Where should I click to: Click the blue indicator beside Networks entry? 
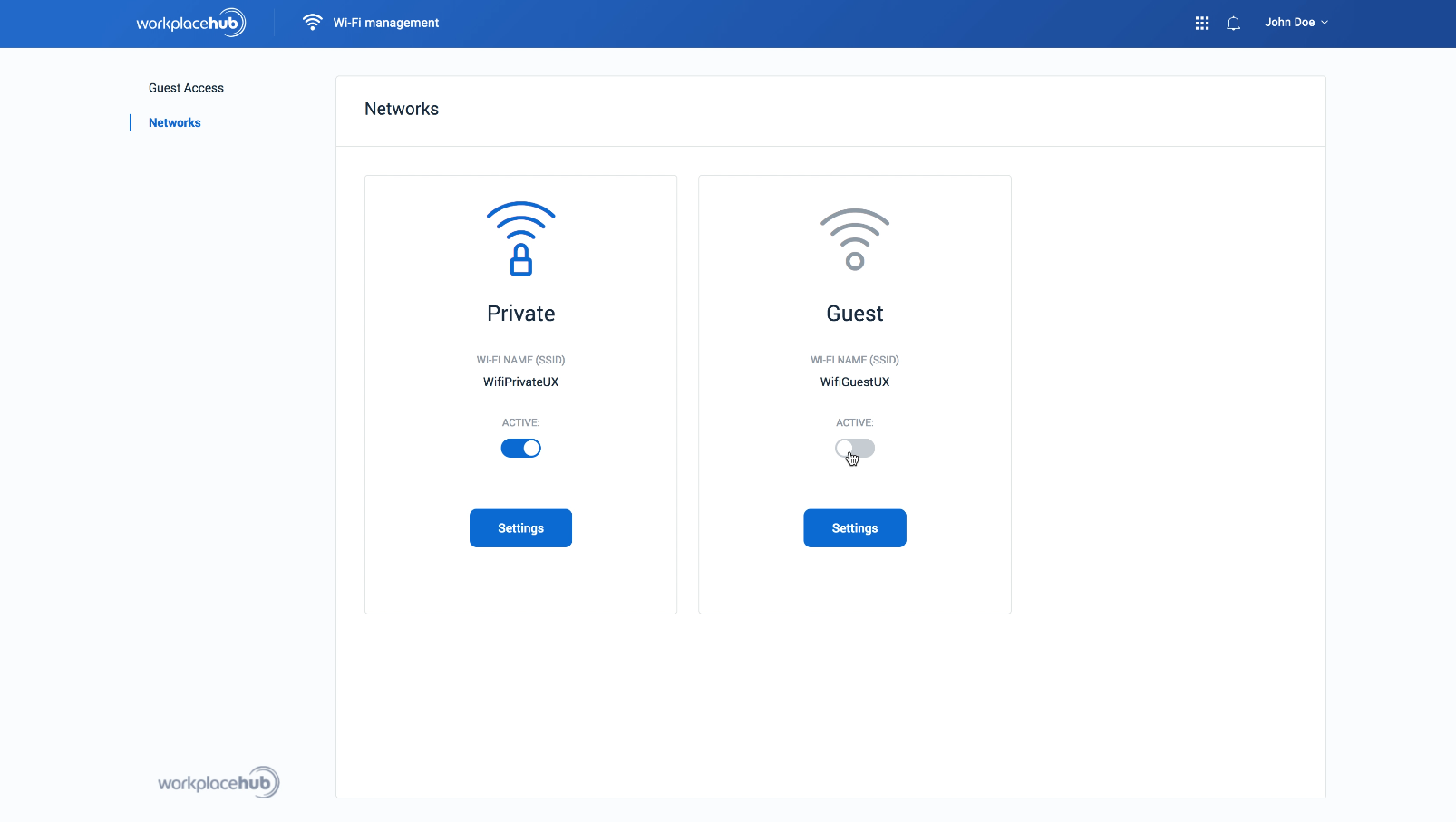coord(131,122)
